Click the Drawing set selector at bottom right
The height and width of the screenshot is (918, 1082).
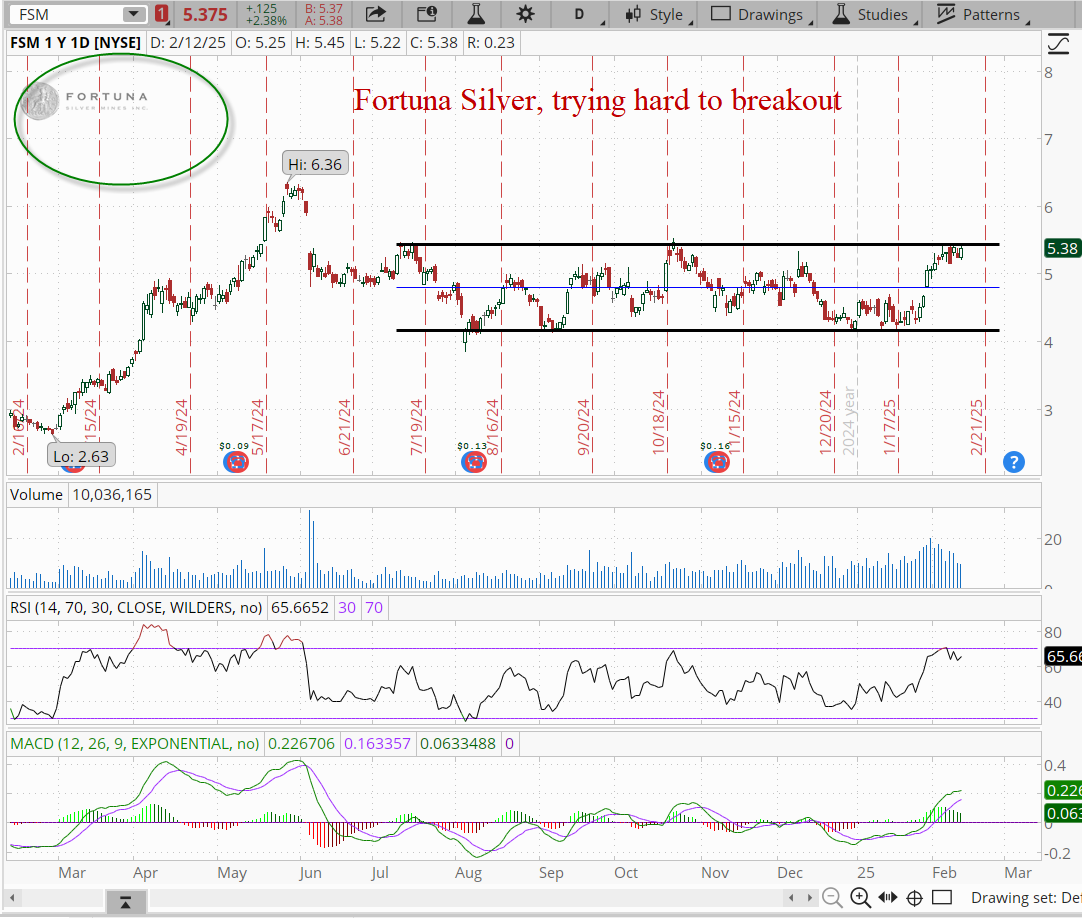click(1025, 897)
